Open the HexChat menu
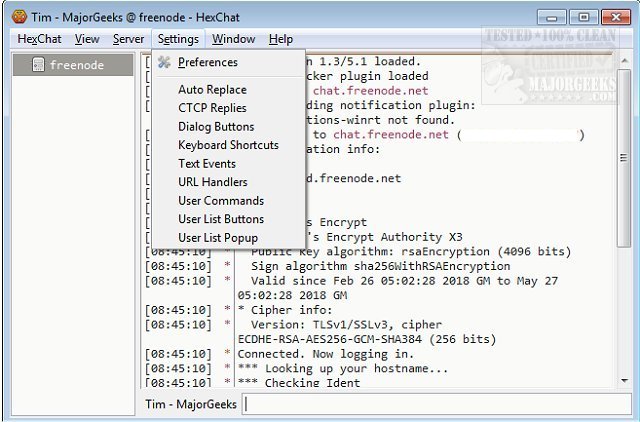 40,39
